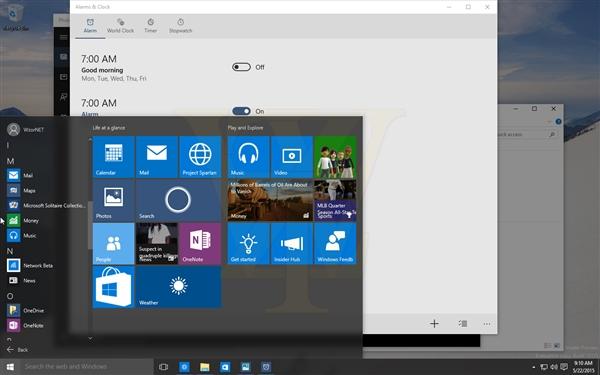The width and height of the screenshot is (600, 375).
Task: Open File Explorer on the taskbar
Action: pos(205,367)
